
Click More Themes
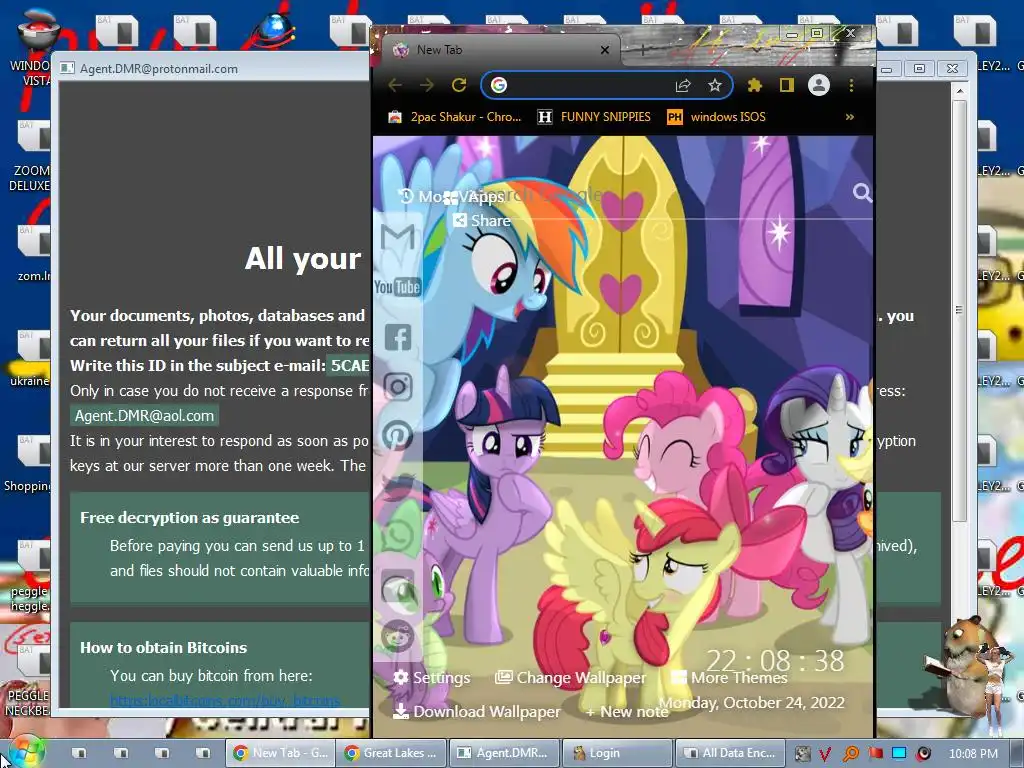[x=729, y=678]
